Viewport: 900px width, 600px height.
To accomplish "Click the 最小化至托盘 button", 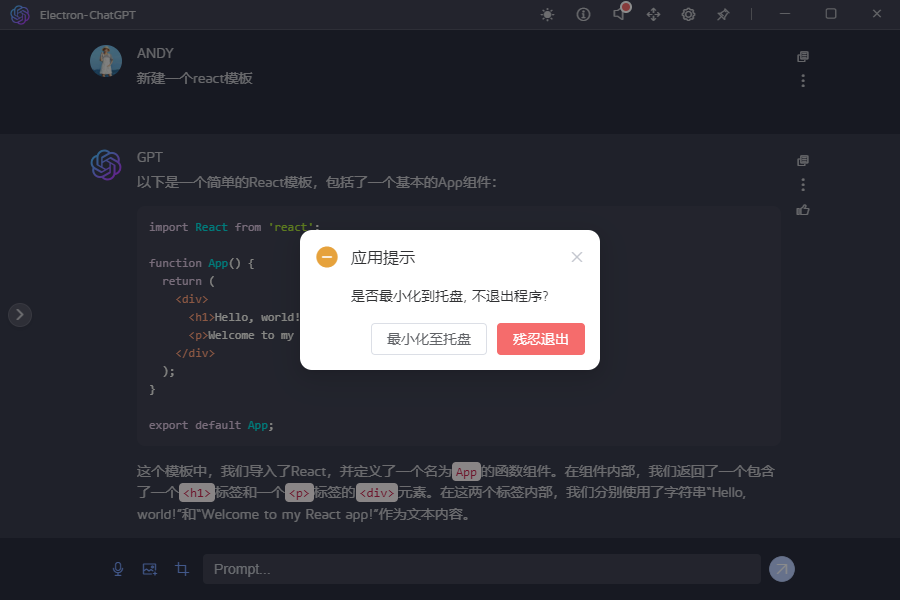I will coord(429,339).
